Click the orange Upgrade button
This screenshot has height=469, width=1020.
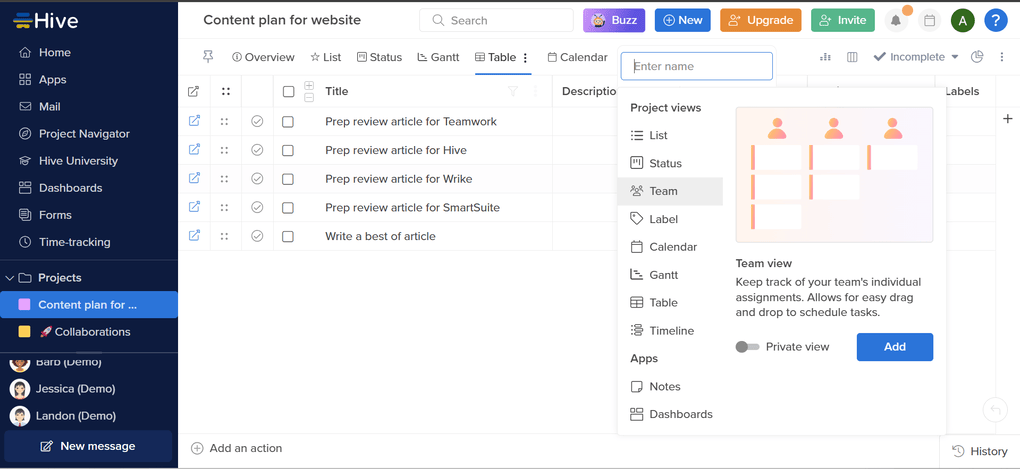(760, 20)
